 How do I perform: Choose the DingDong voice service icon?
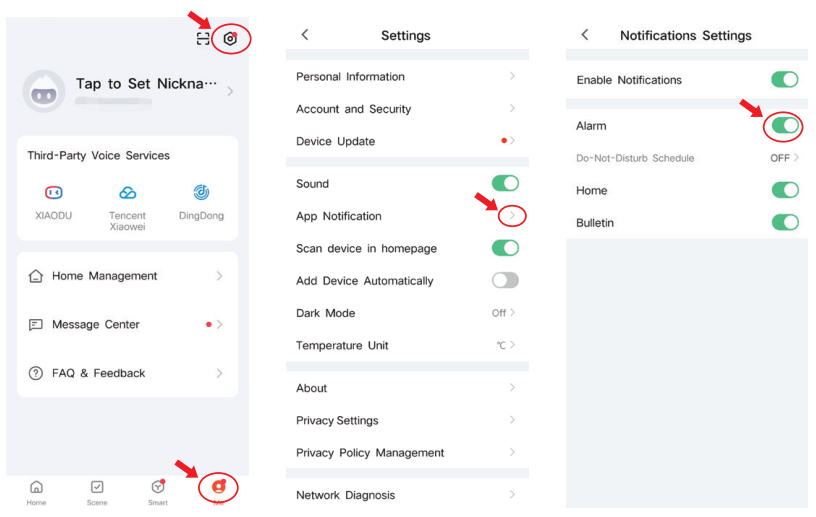point(201,192)
